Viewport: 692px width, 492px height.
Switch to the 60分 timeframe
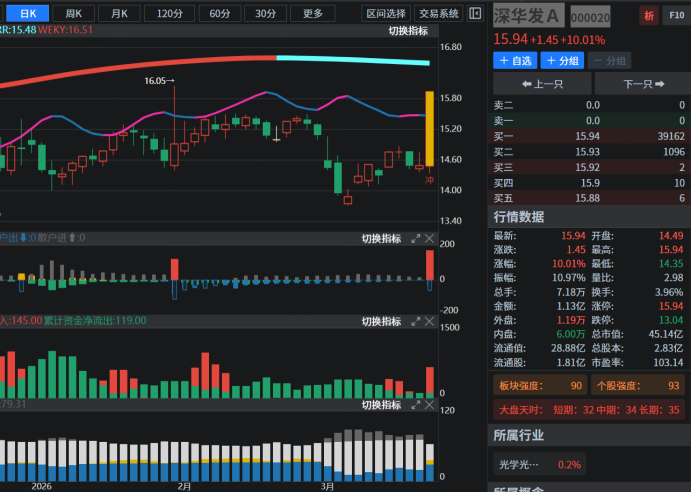click(x=218, y=13)
